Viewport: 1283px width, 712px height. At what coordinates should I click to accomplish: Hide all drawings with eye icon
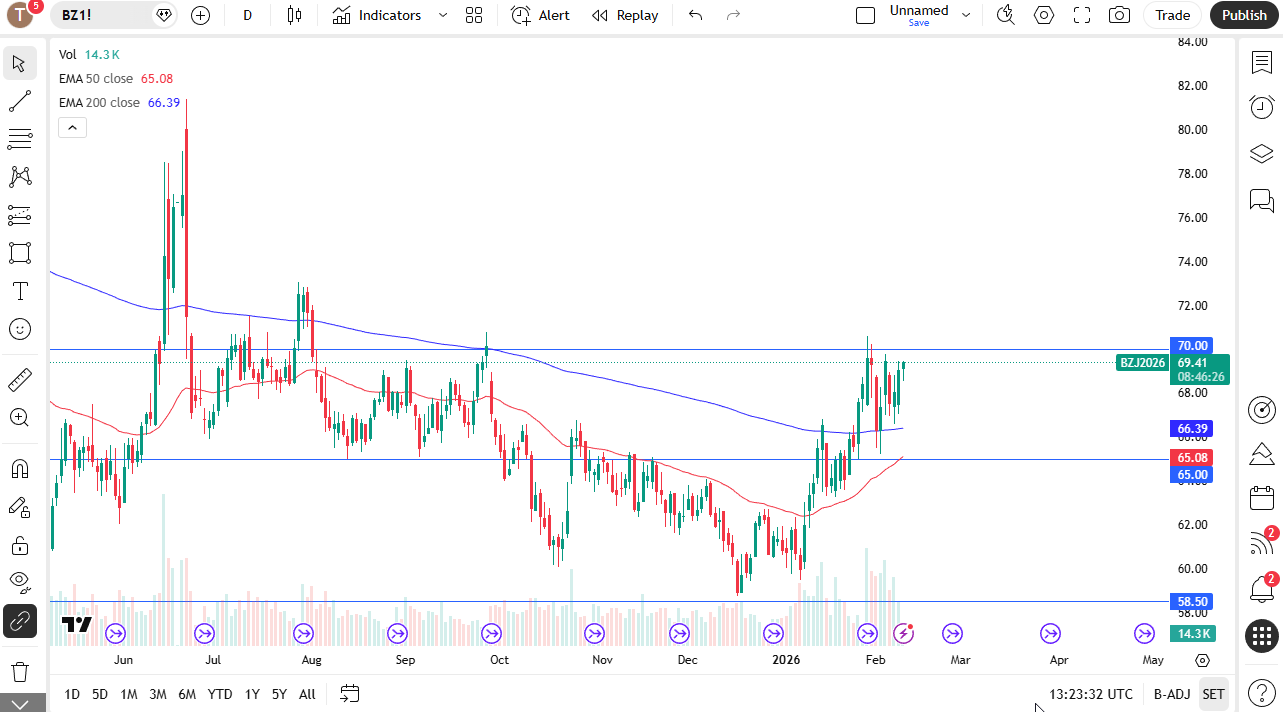click(x=19, y=581)
